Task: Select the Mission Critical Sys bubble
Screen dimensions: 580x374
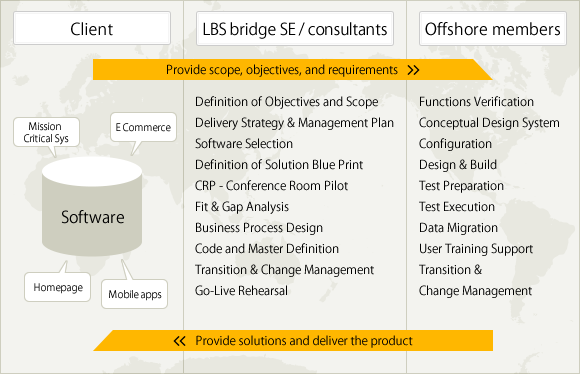Action: coord(46,132)
